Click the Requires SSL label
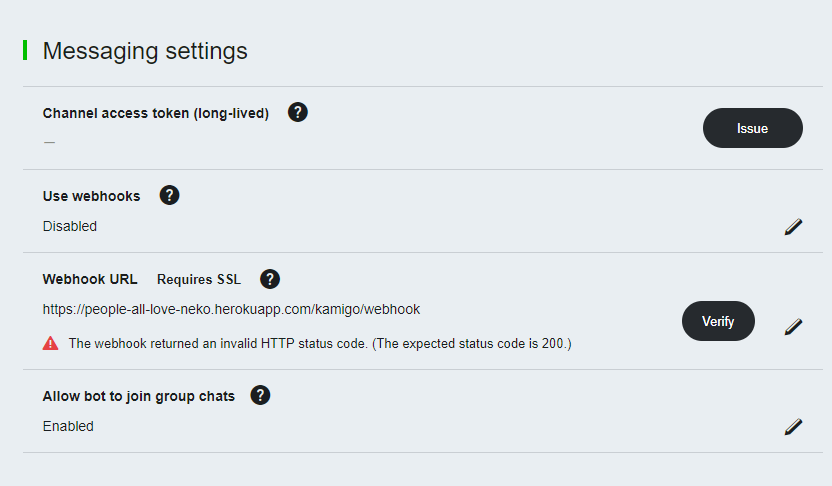 pyautogui.click(x=199, y=279)
